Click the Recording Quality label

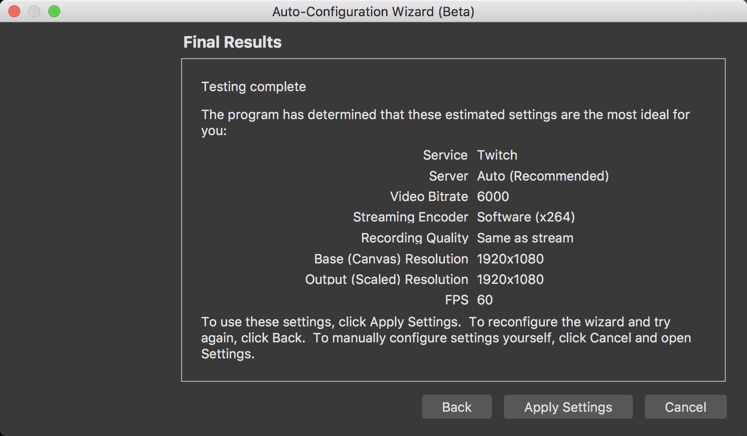(x=414, y=238)
